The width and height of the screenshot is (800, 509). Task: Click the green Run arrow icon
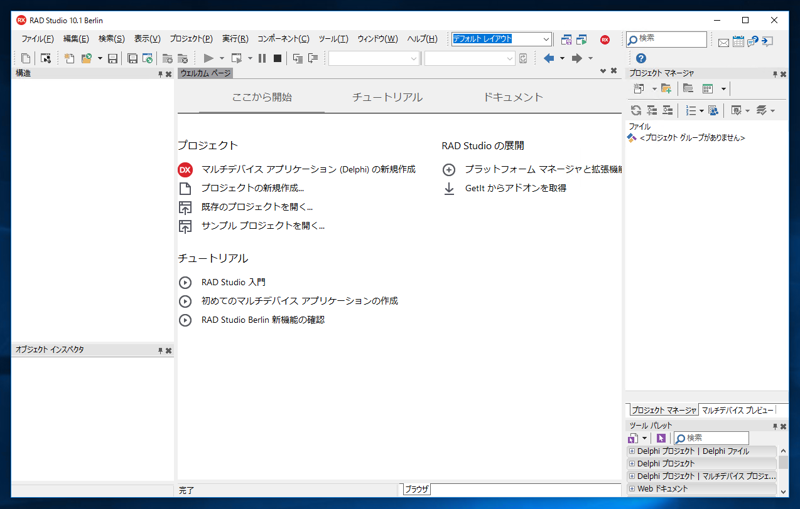coord(208,58)
